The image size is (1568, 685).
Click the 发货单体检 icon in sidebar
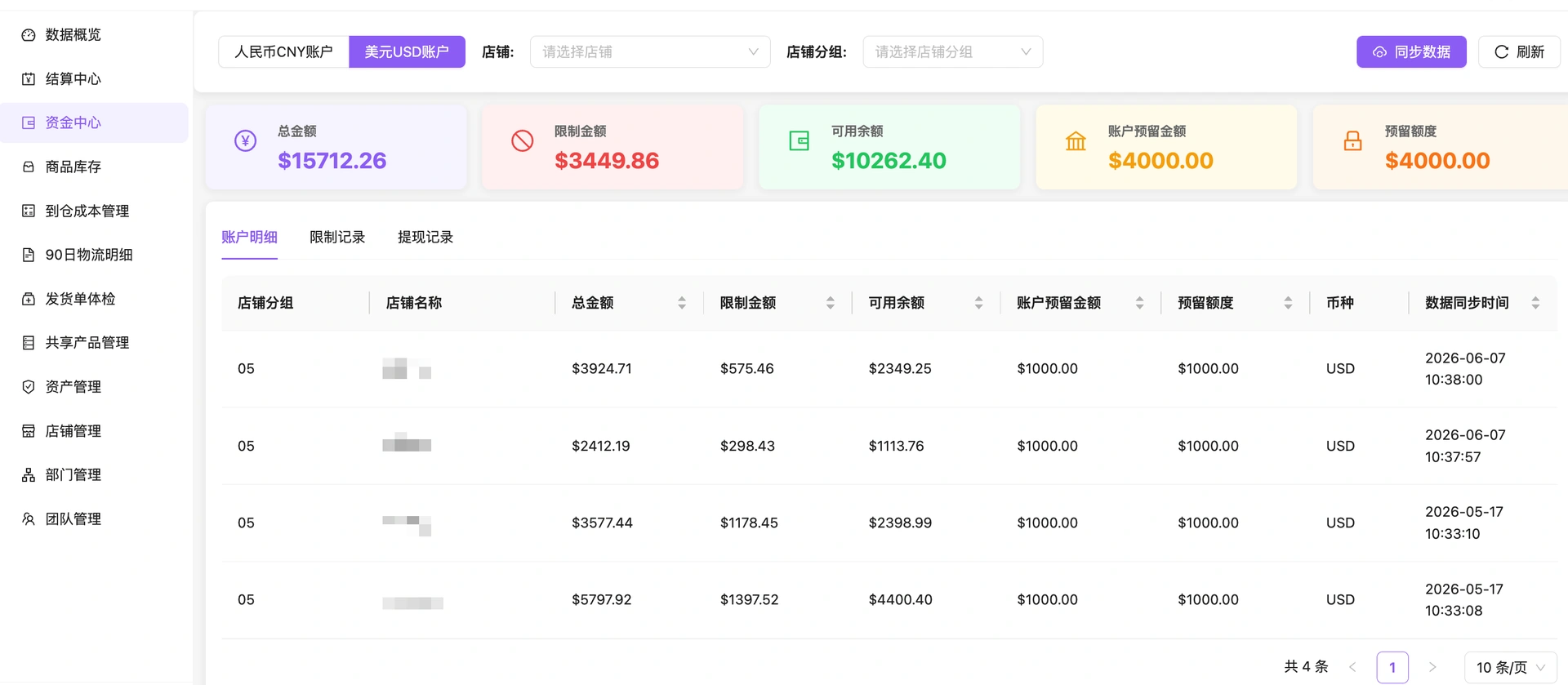click(29, 299)
